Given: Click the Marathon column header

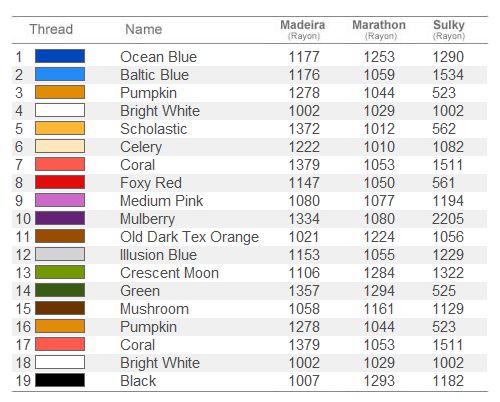Looking at the screenshot, I should [x=379, y=29].
